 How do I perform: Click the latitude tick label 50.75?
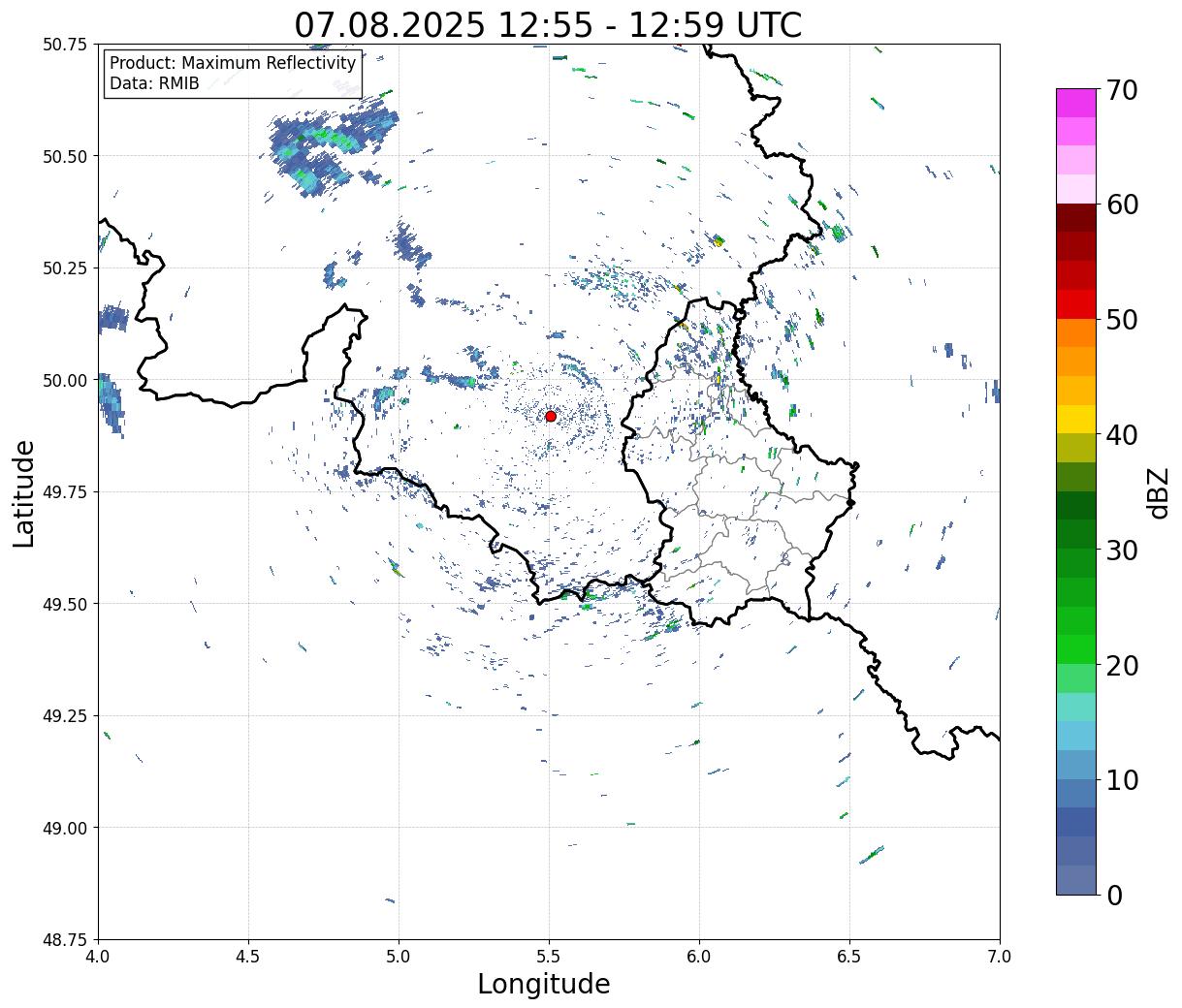point(65,45)
